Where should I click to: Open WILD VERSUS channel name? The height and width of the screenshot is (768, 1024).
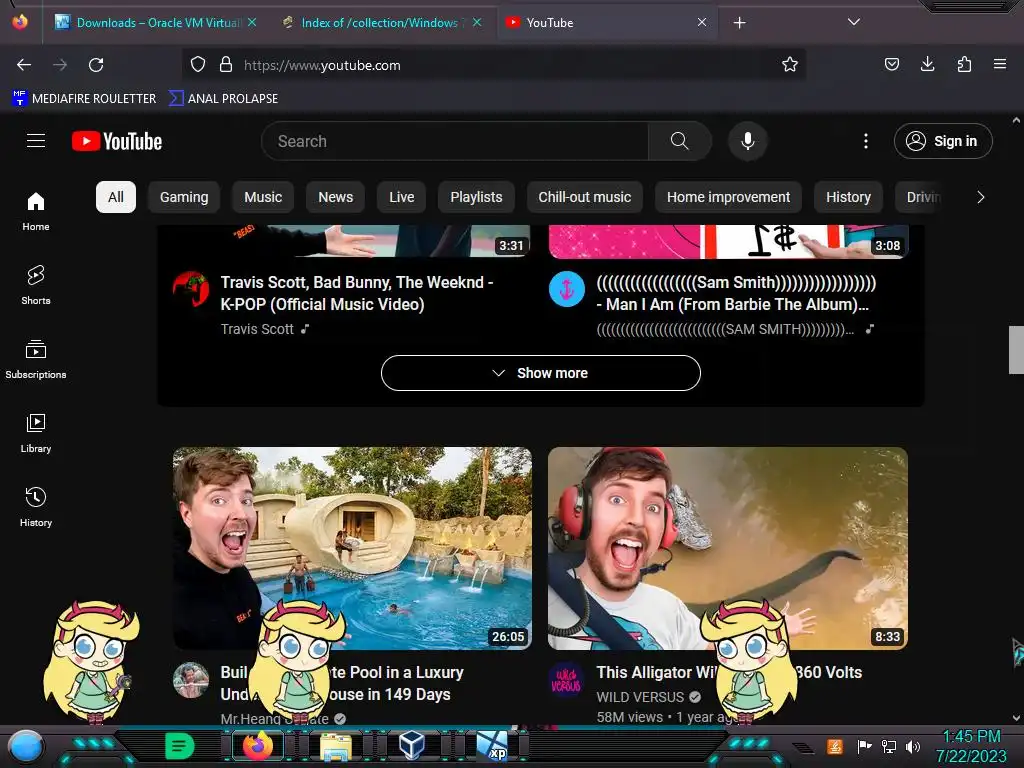pos(640,697)
